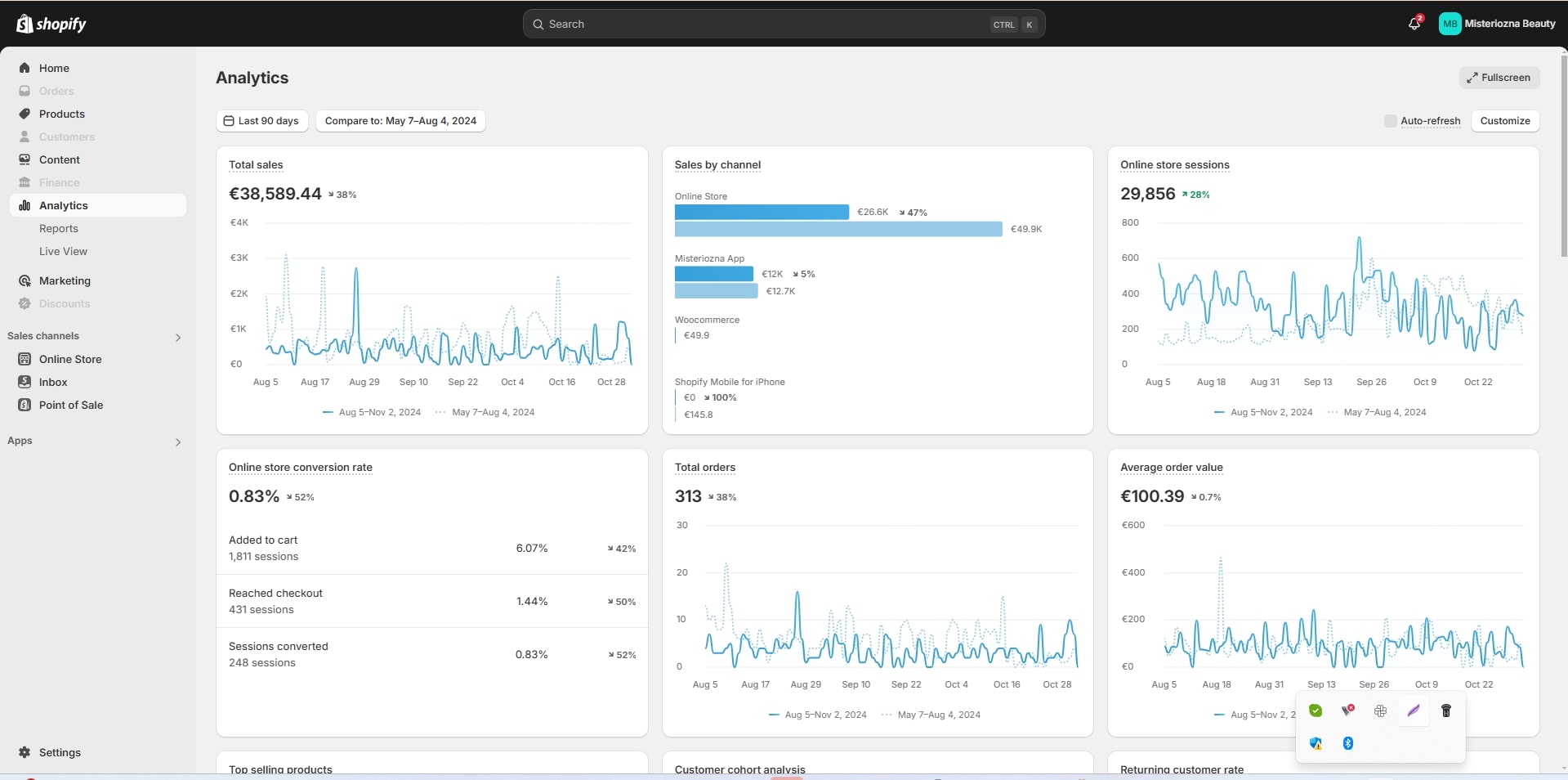The image size is (1568, 780).
Task: Open the Settings gear icon
Action: click(x=25, y=752)
